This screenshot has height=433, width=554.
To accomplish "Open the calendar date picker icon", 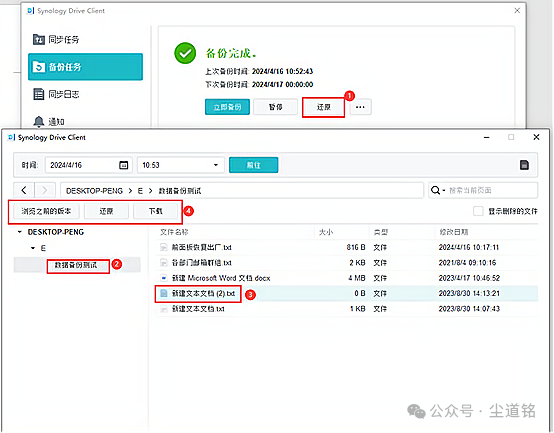I will [124, 165].
